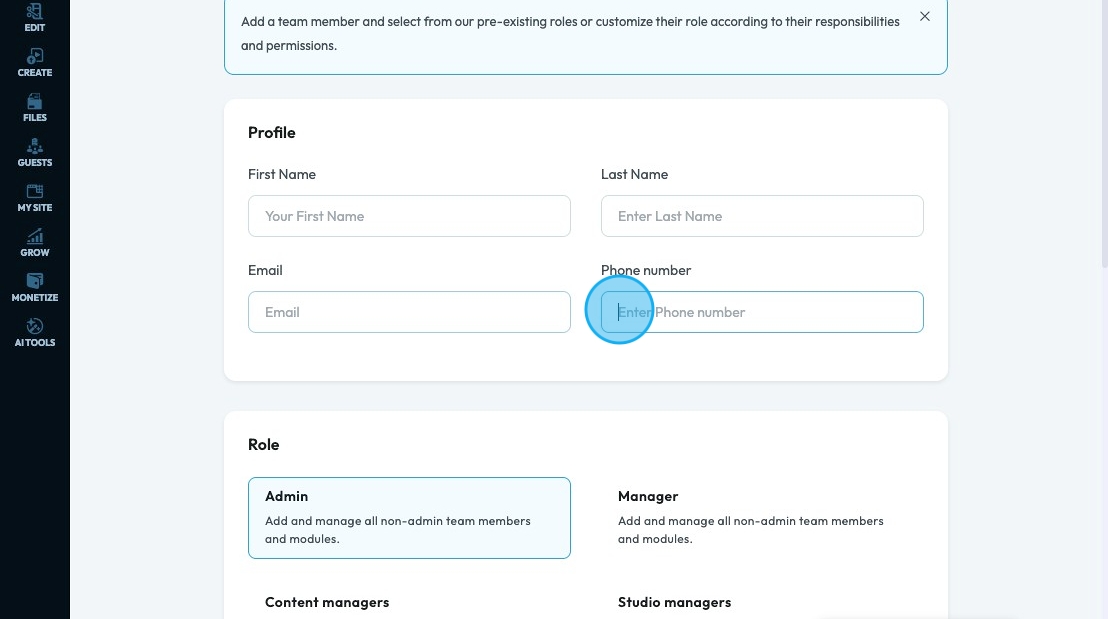Click the Admin role description text
The height and width of the screenshot is (619, 1108).
pos(398,530)
